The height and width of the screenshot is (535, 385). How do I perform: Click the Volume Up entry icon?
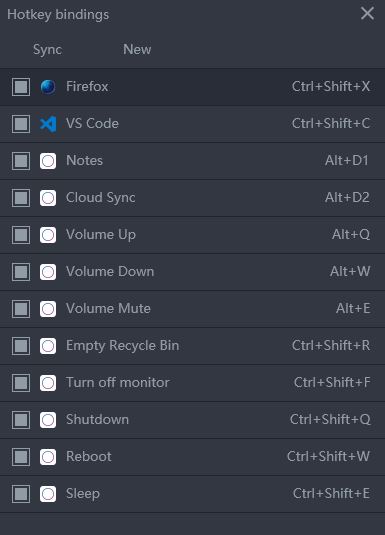pos(48,235)
